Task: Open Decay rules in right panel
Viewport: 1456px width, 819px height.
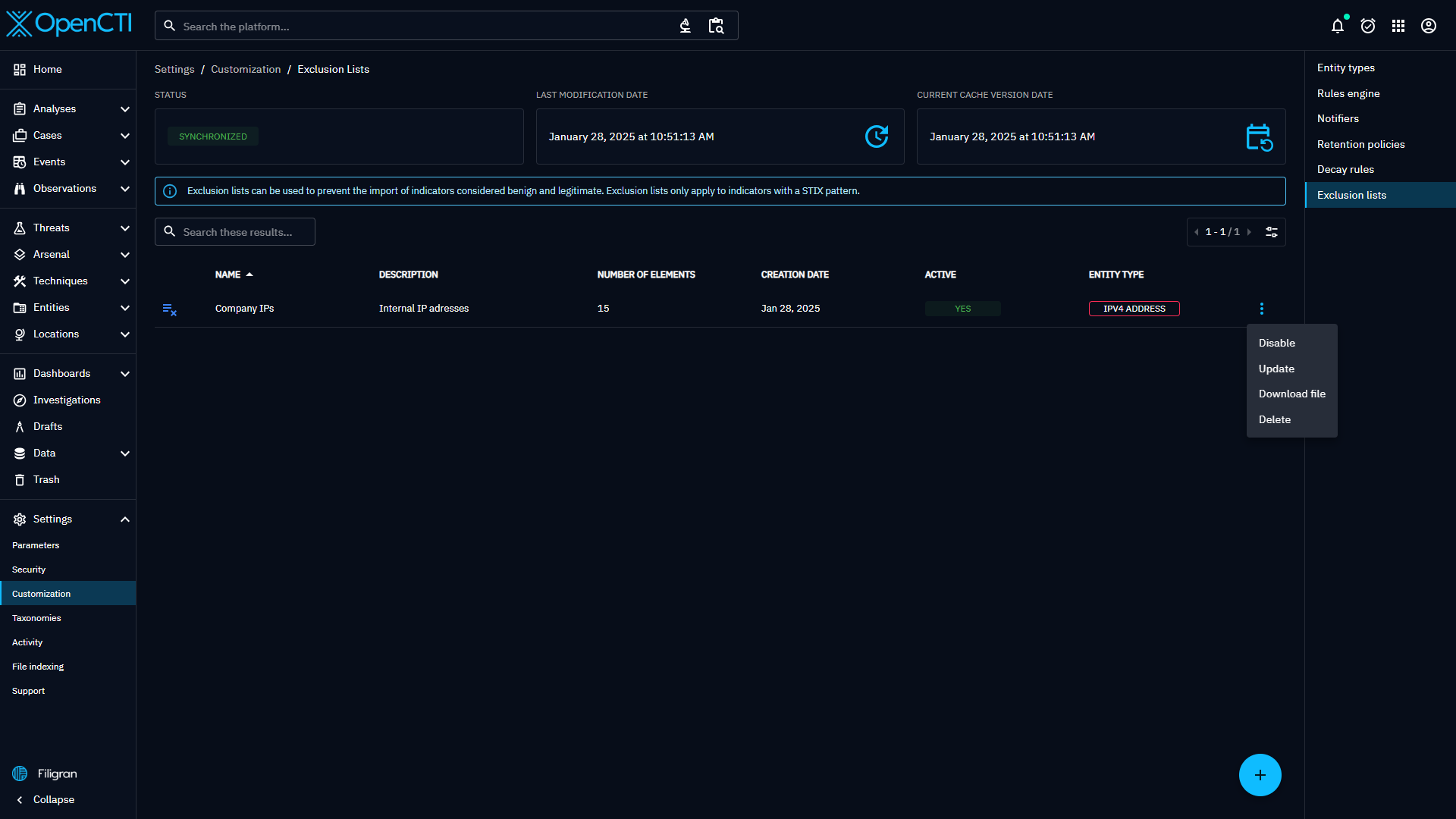Action: [1345, 169]
